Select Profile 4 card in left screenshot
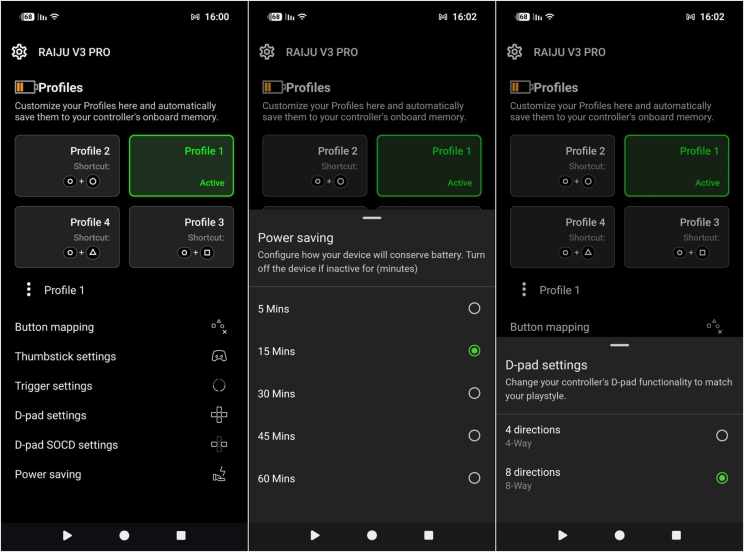744x552 pixels. click(x=67, y=237)
